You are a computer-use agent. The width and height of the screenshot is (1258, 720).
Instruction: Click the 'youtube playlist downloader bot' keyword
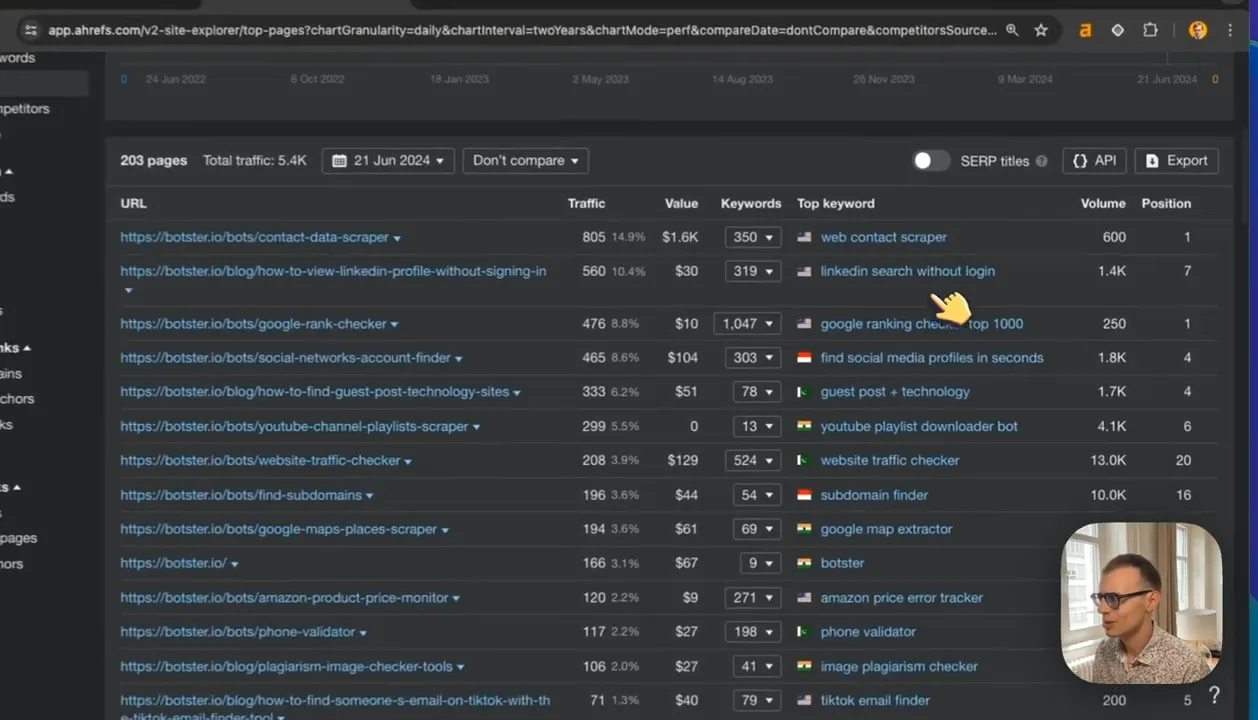tap(919, 427)
